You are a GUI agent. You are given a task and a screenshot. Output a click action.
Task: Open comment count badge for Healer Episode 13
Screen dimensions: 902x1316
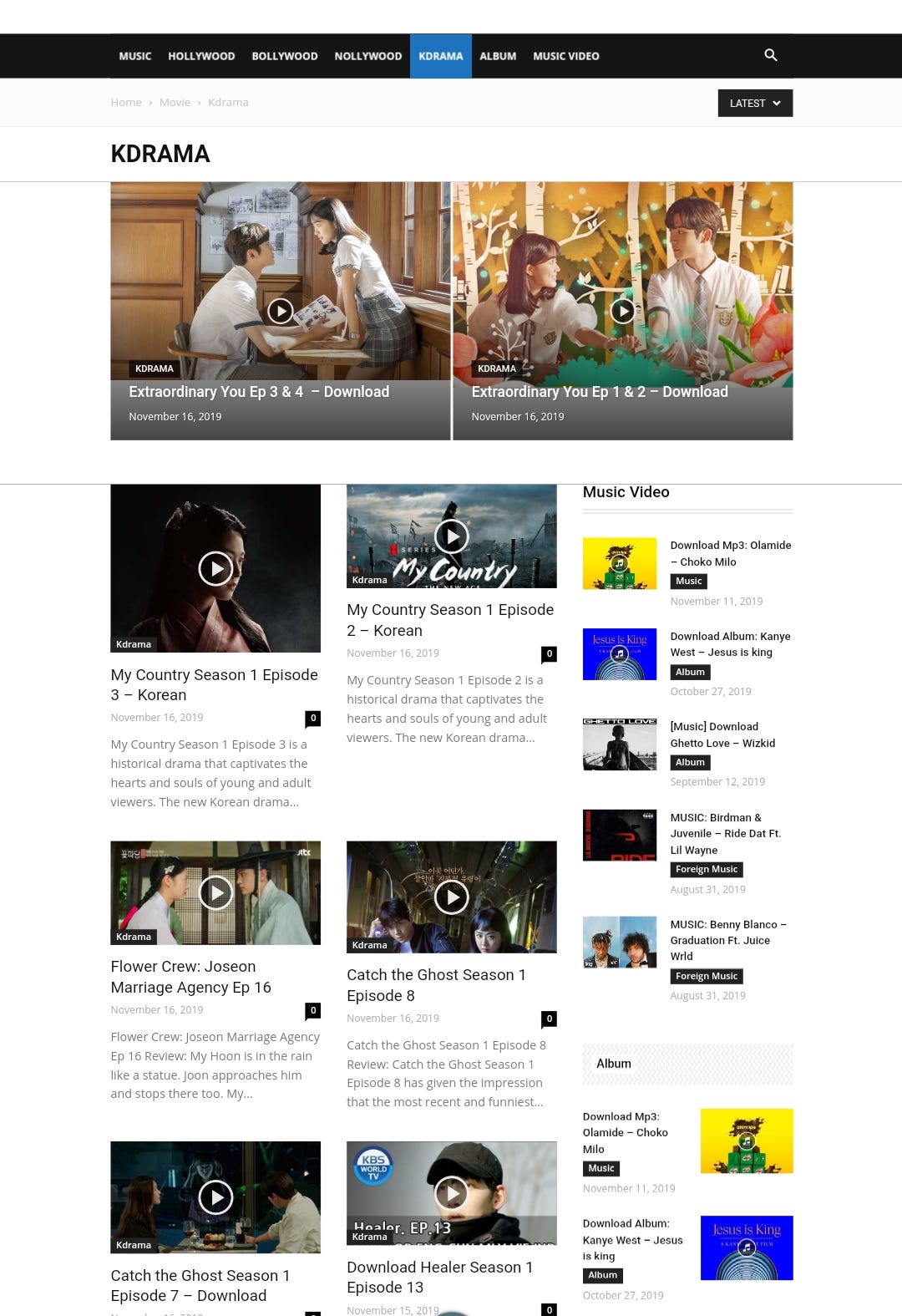click(549, 1309)
